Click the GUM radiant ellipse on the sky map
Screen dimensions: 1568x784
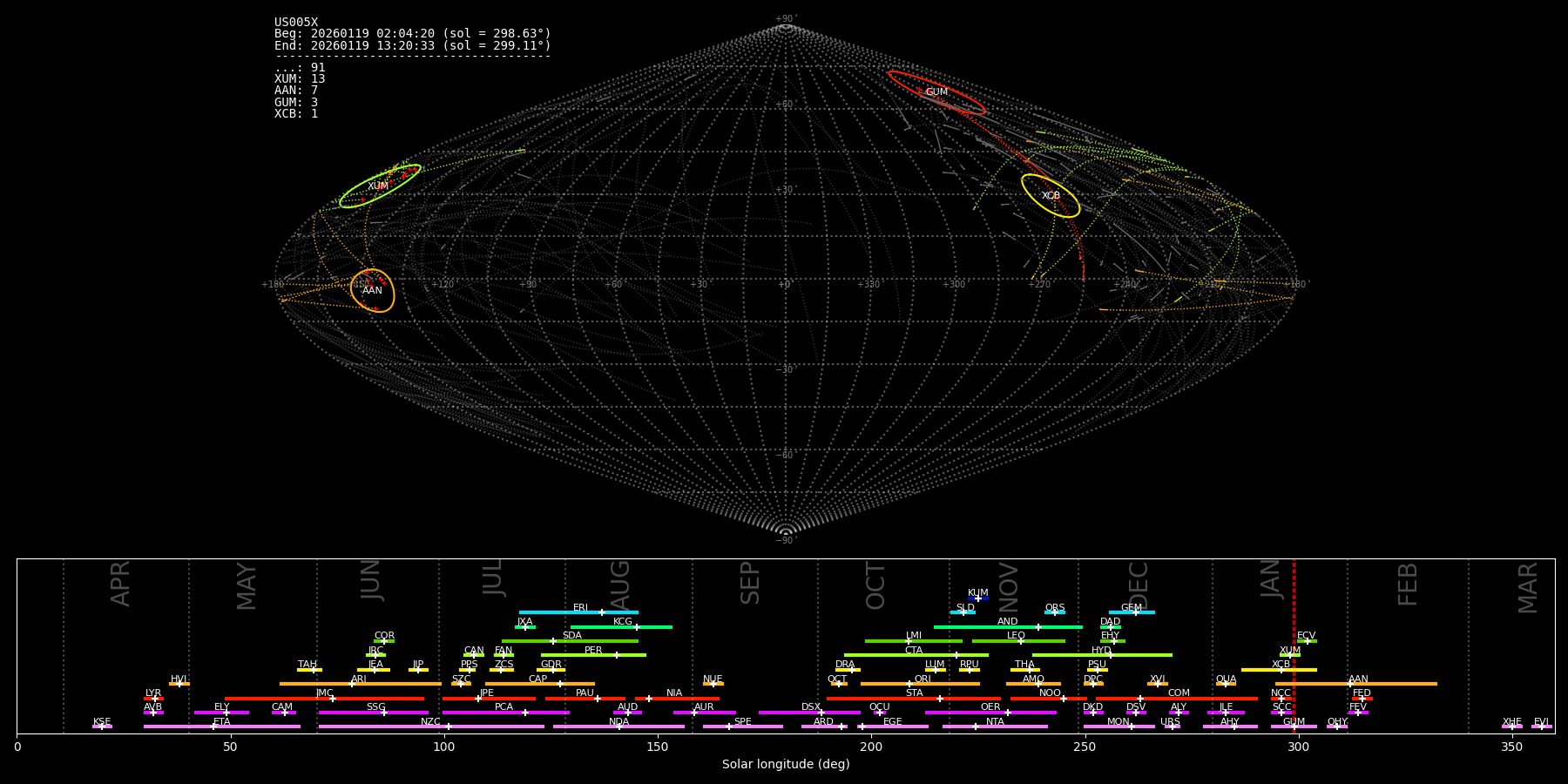coord(936,92)
